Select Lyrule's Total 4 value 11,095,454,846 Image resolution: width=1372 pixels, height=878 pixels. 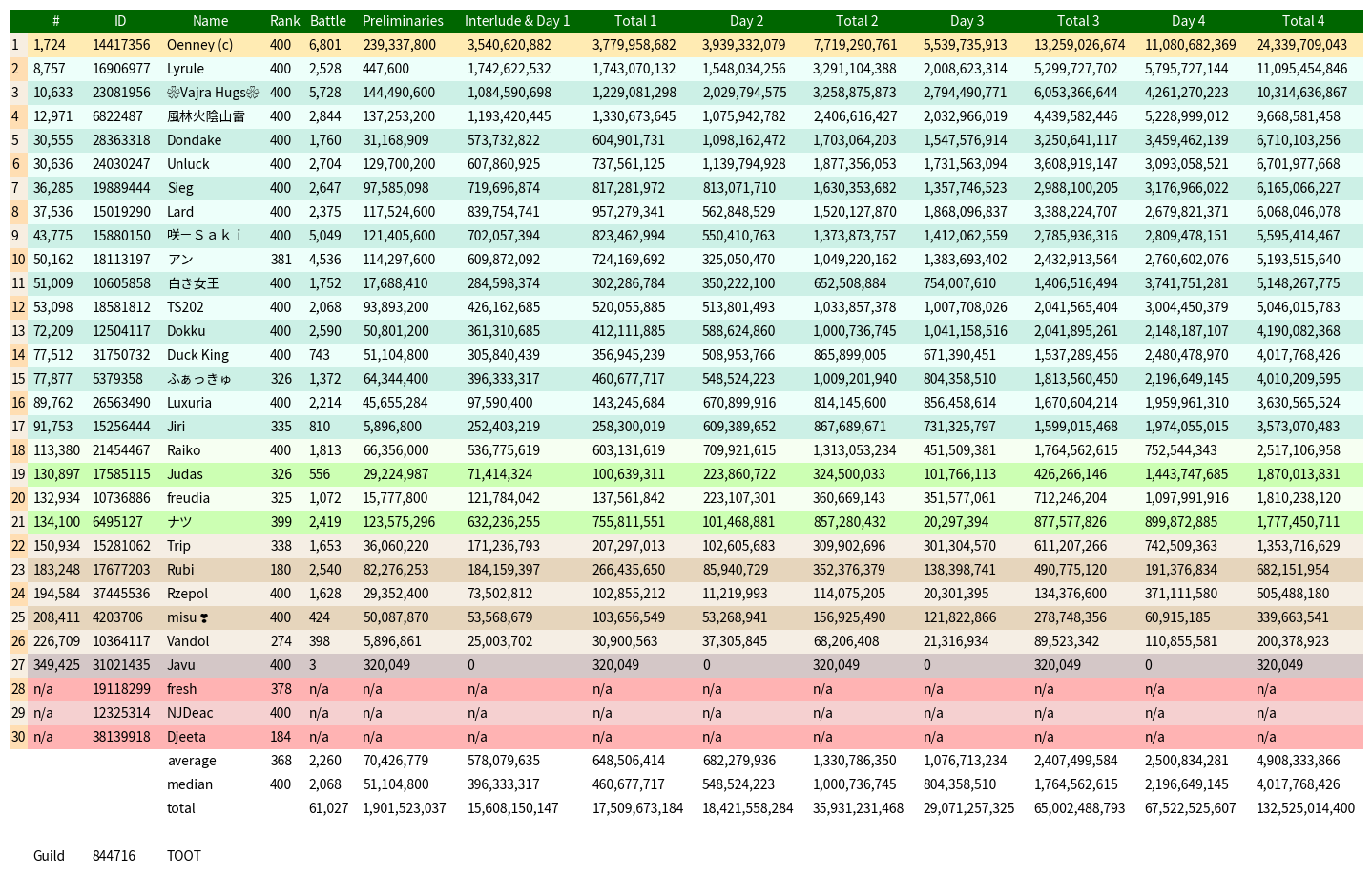pos(1301,69)
